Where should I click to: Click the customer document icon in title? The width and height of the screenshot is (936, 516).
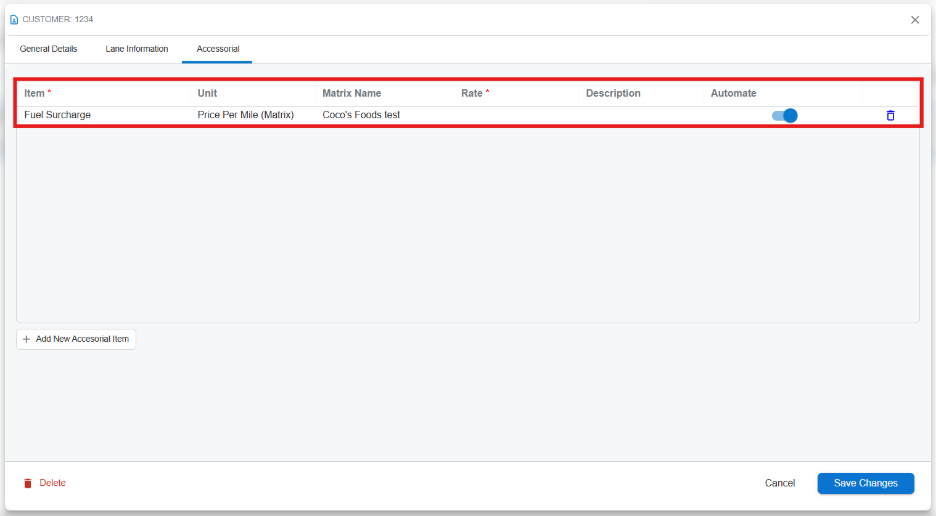14,20
